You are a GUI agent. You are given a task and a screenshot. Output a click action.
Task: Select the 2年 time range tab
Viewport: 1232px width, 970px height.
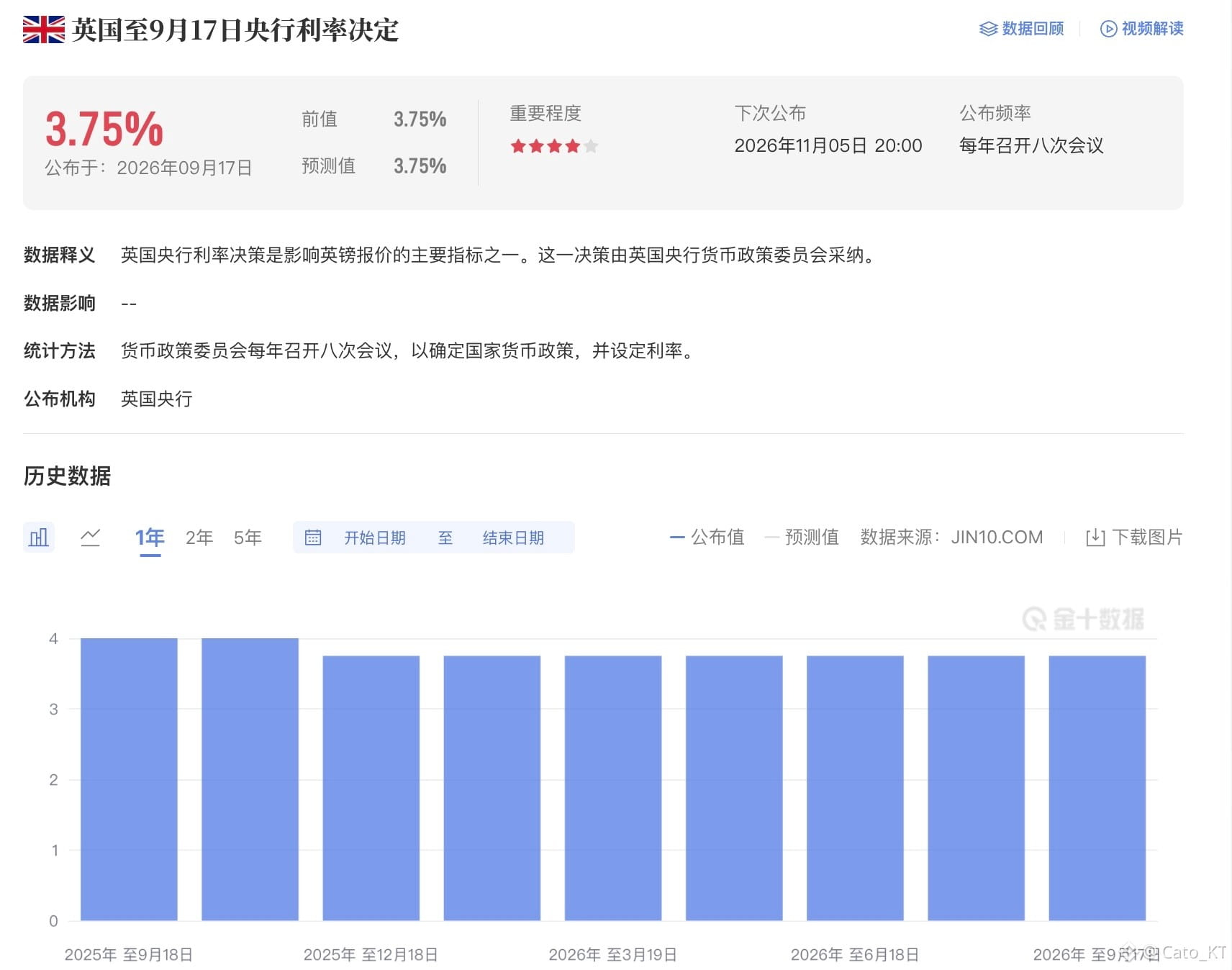(x=199, y=538)
